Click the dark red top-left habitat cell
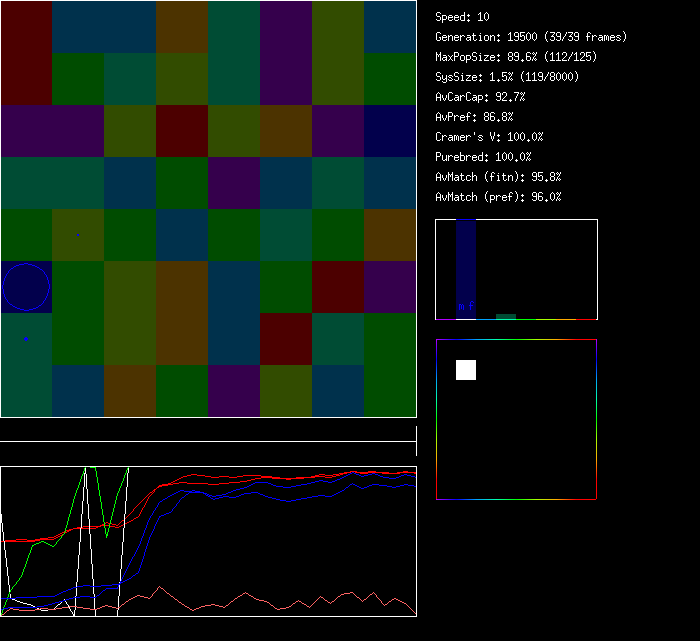Screen dimensions: 700x641 [26, 52]
